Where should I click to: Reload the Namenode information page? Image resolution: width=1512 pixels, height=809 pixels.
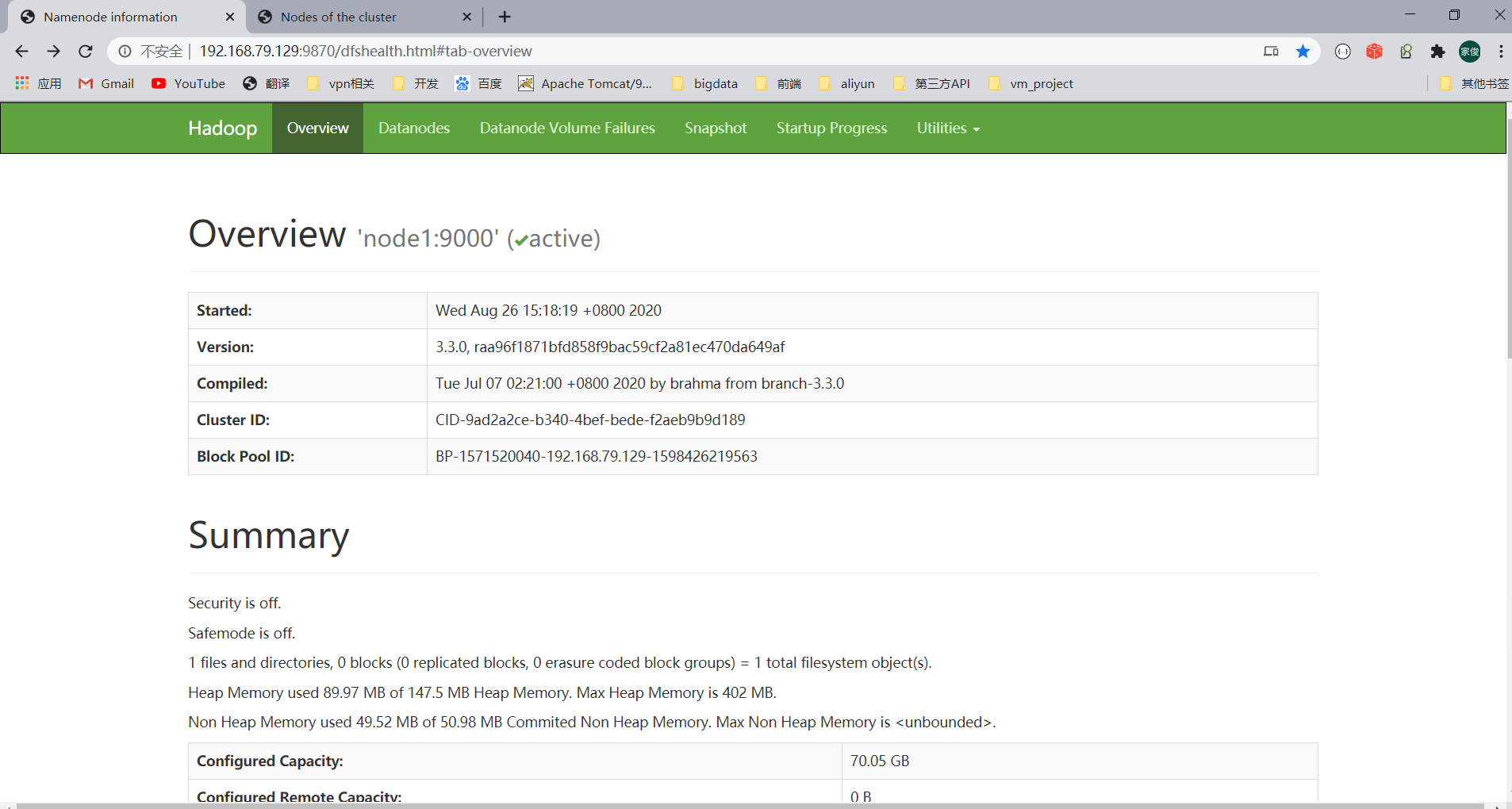coord(86,52)
